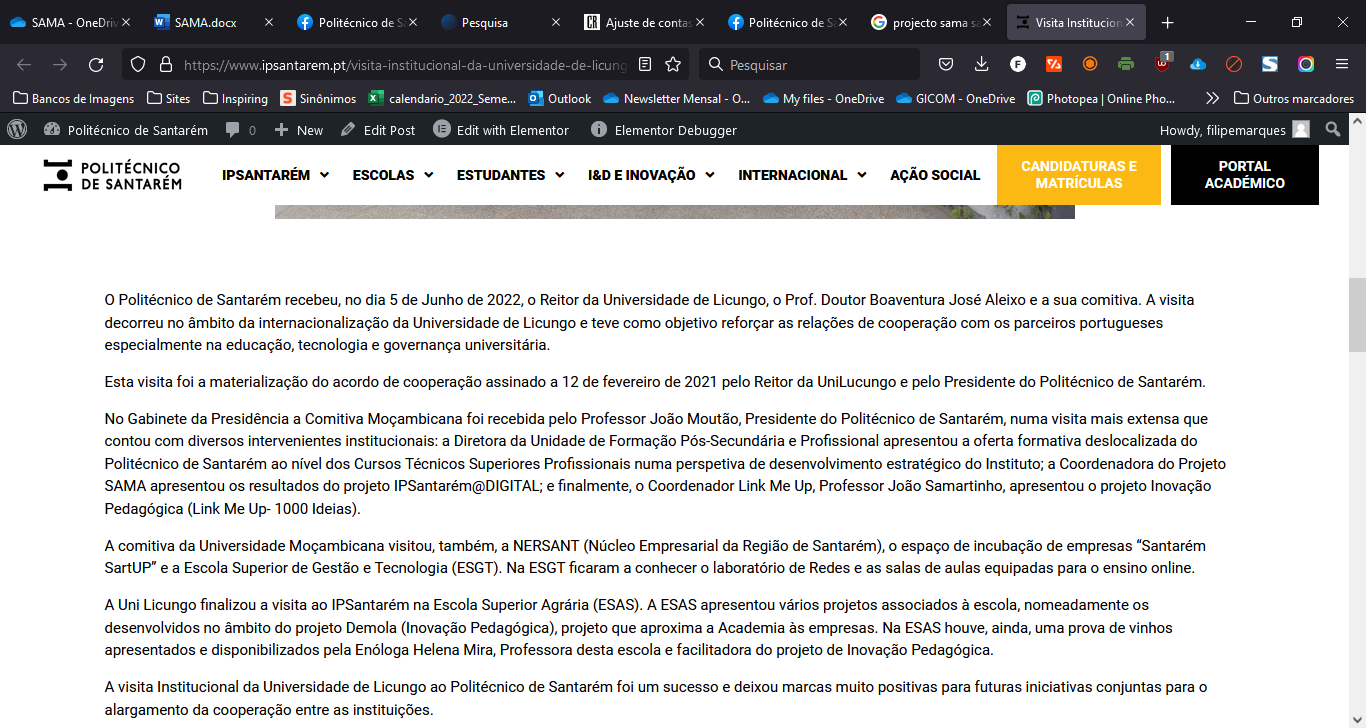Screen dimensions: 1366x728
Task: Bookmark this page with the star icon
Action: tap(673, 64)
